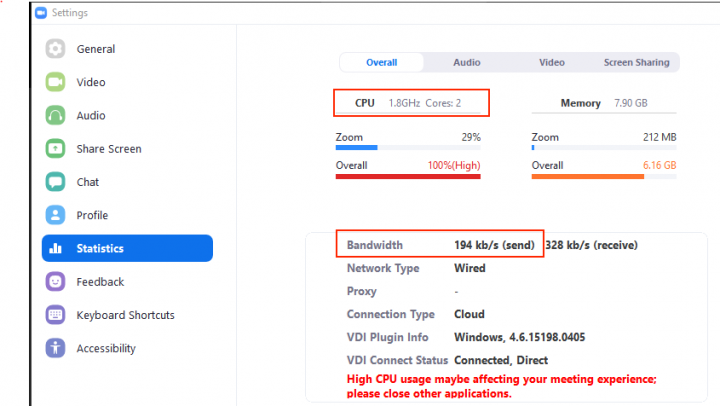Image resolution: width=720 pixels, height=406 pixels.
Task: Click the red Overall CPU usage bar
Action: point(408,177)
